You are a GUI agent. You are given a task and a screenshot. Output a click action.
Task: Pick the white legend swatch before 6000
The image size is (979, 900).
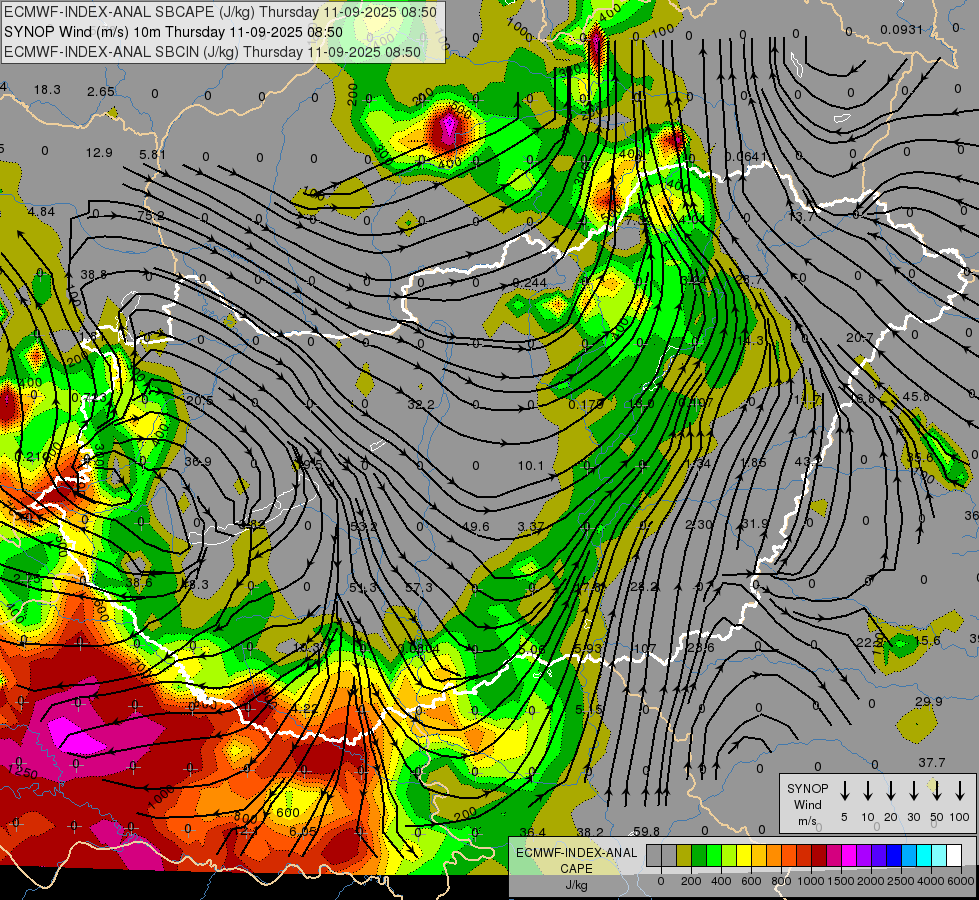click(953, 856)
